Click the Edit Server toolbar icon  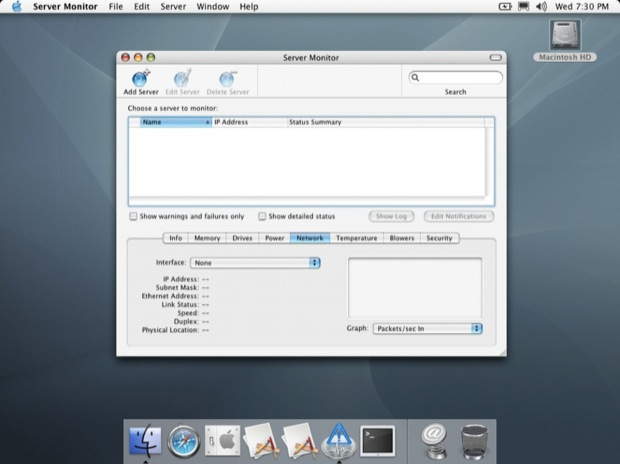point(183,78)
